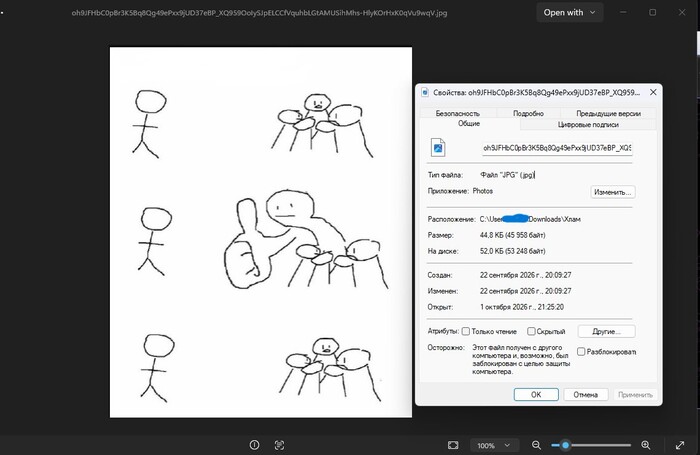
Task: Click the Открыт date 1 октября 2026
Action: click(522, 307)
